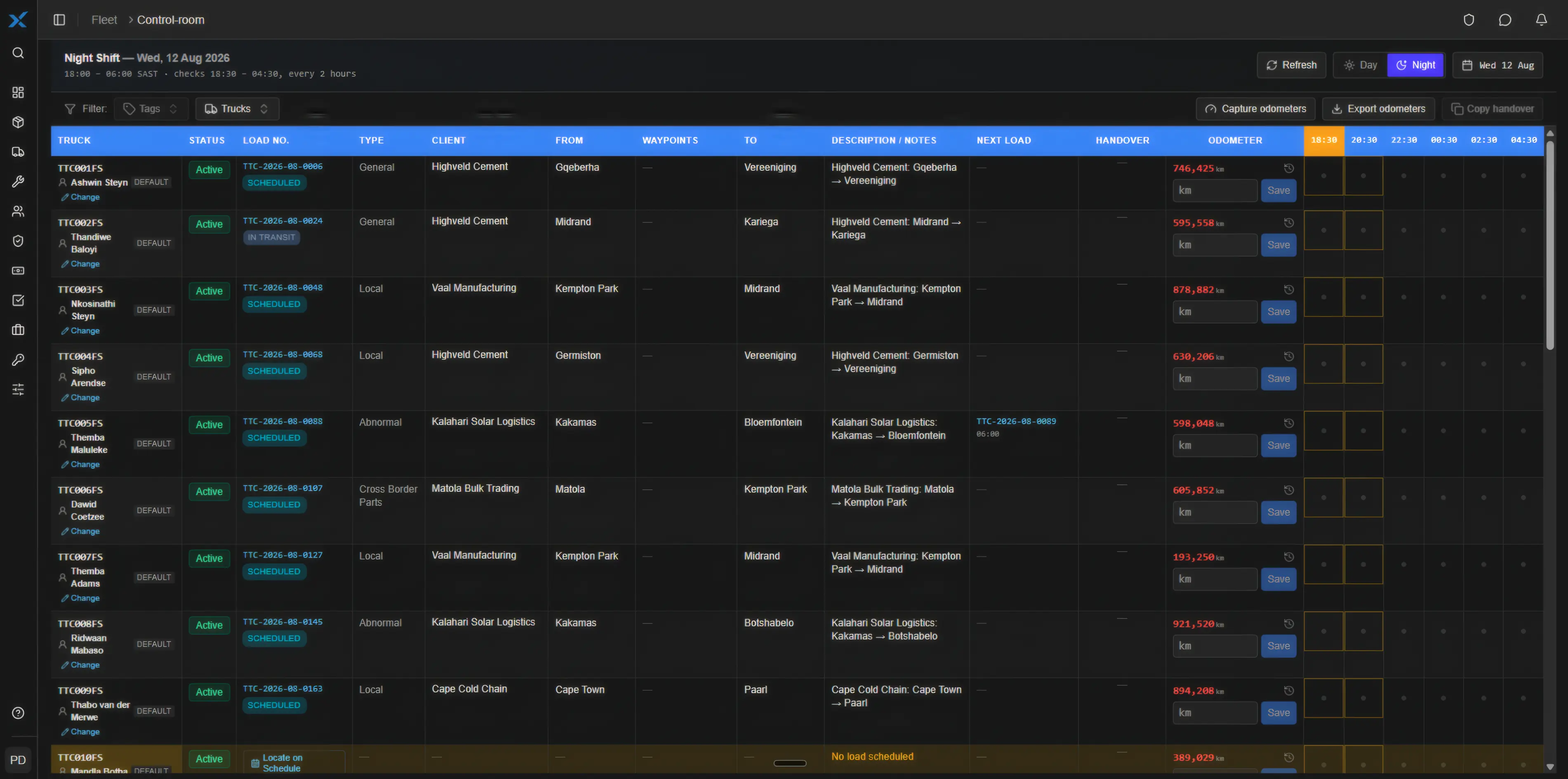Switch to Night shift view

click(1415, 65)
